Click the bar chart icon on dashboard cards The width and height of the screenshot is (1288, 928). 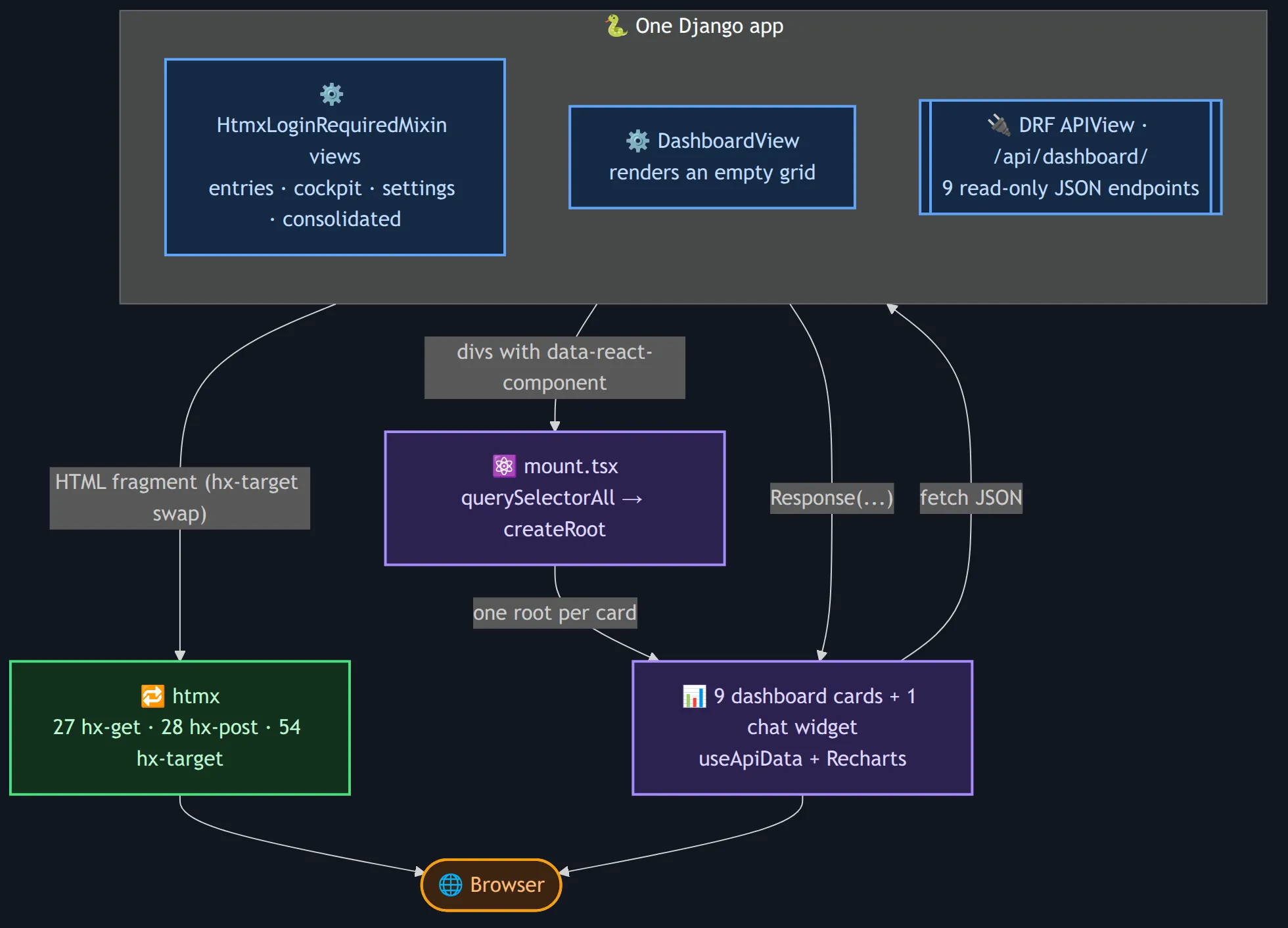tap(694, 696)
